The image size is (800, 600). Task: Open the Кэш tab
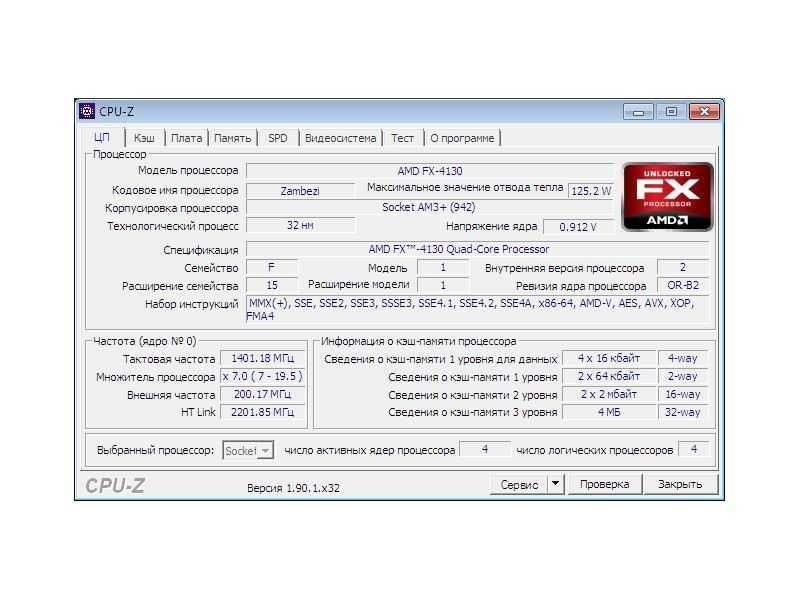pyautogui.click(x=144, y=138)
